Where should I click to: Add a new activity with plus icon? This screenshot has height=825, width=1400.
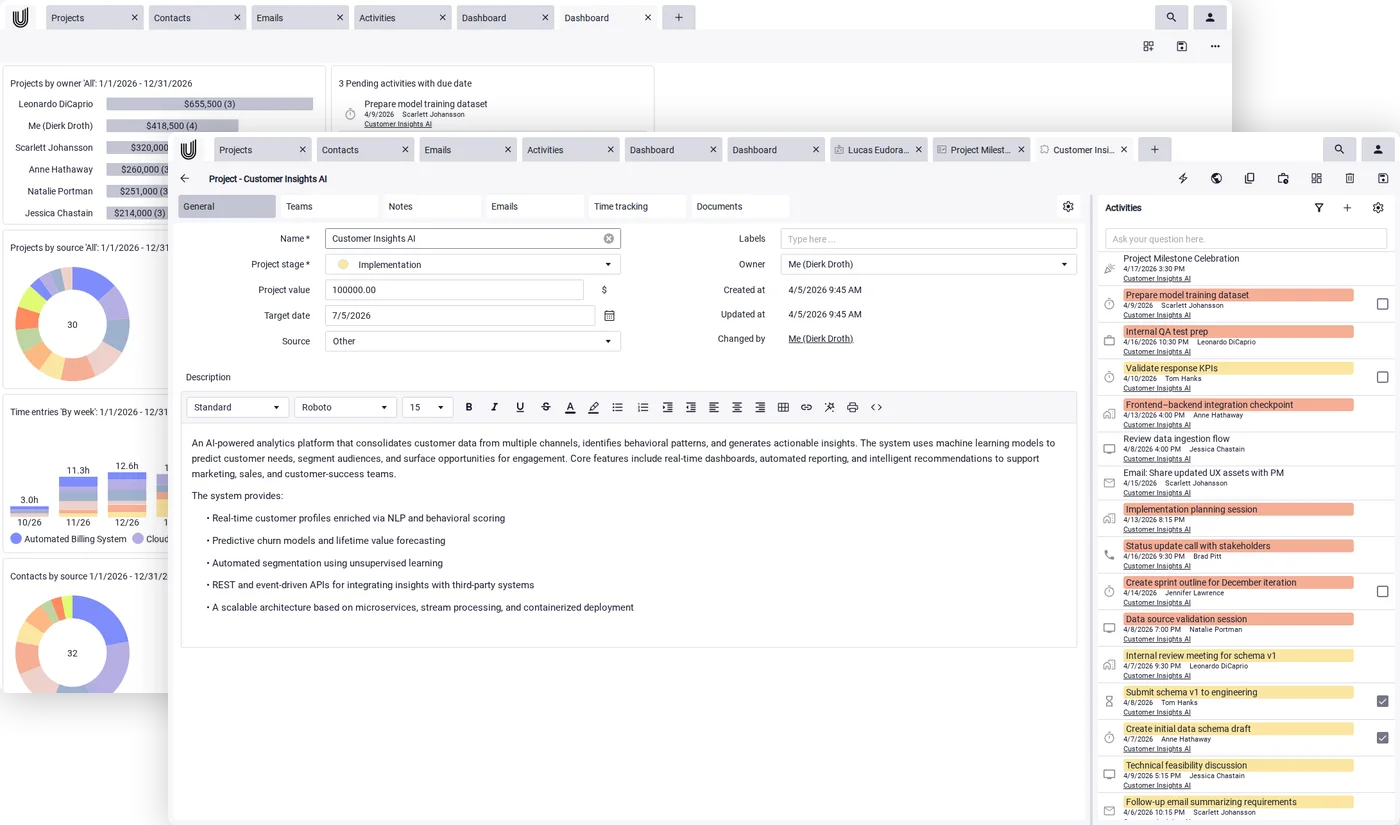point(1347,208)
